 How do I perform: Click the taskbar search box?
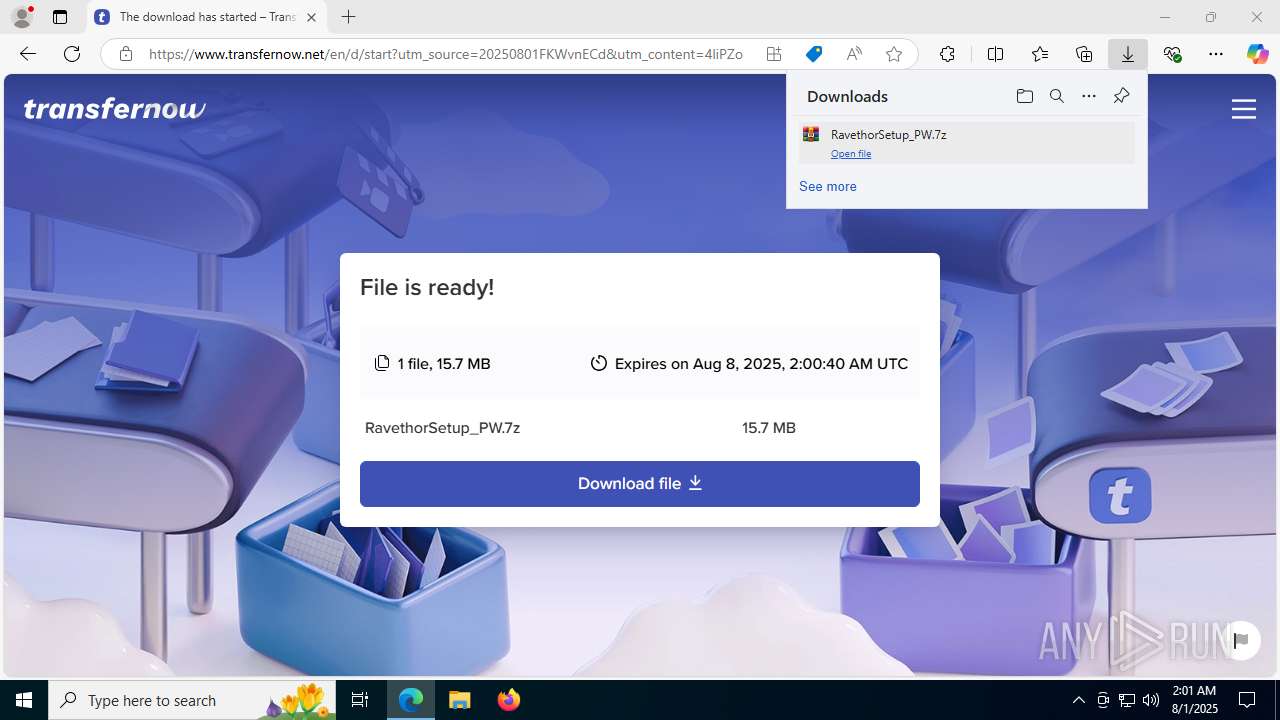pyautogui.click(x=192, y=700)
